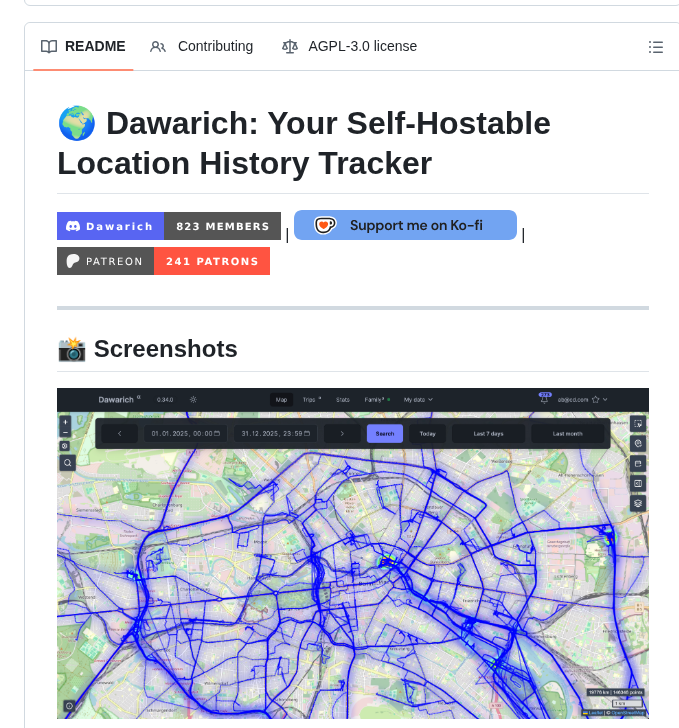This screenshot has width=679, height=728.
Task: Open the AGPL-3.0 license tab
Action: coord(349,46)
